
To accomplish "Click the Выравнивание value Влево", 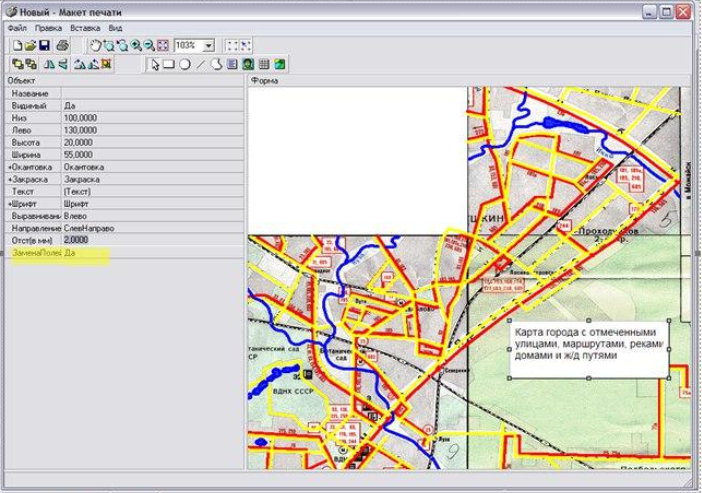I will coord(153,216).
